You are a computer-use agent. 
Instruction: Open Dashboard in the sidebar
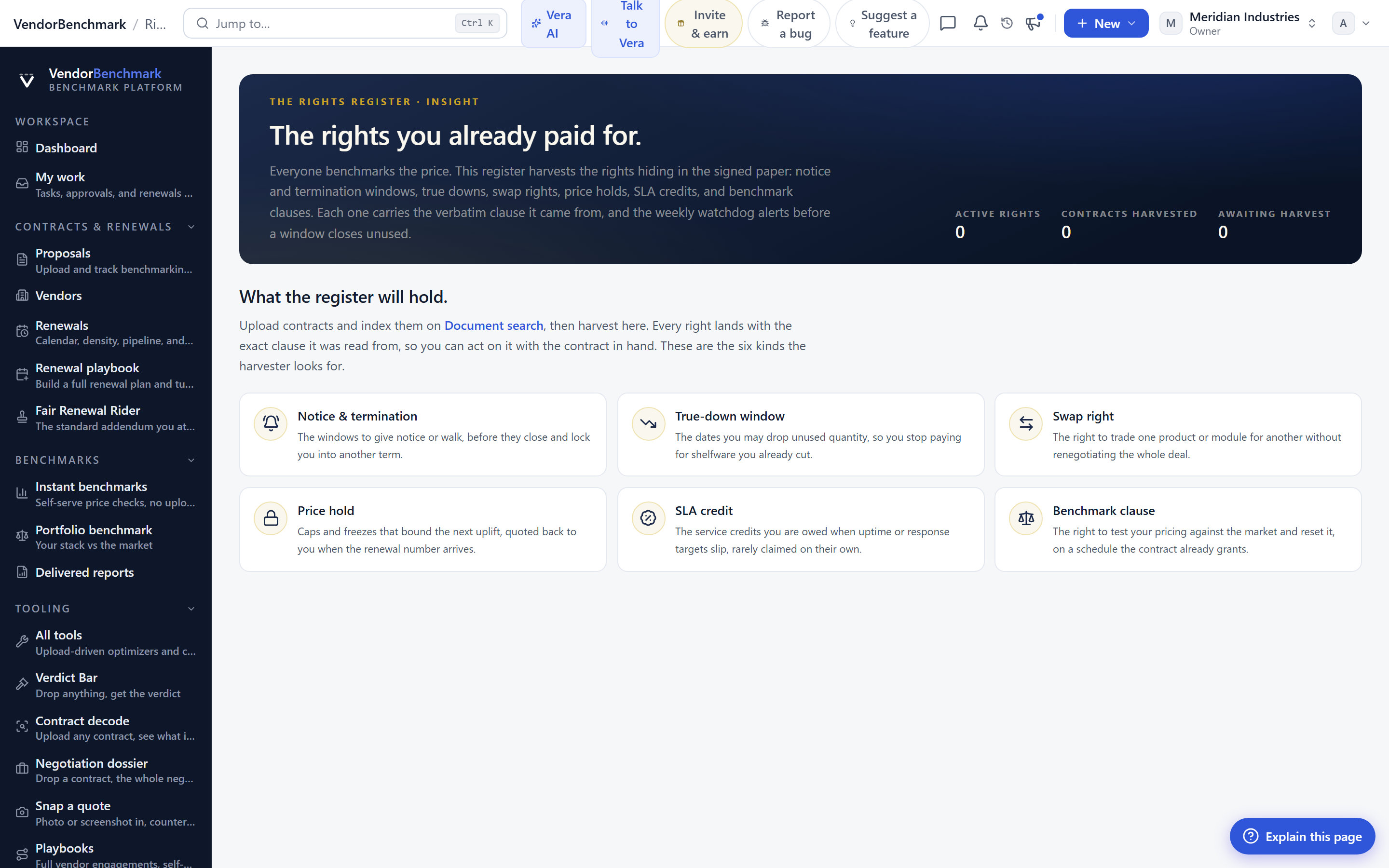[x=106, y=148]
